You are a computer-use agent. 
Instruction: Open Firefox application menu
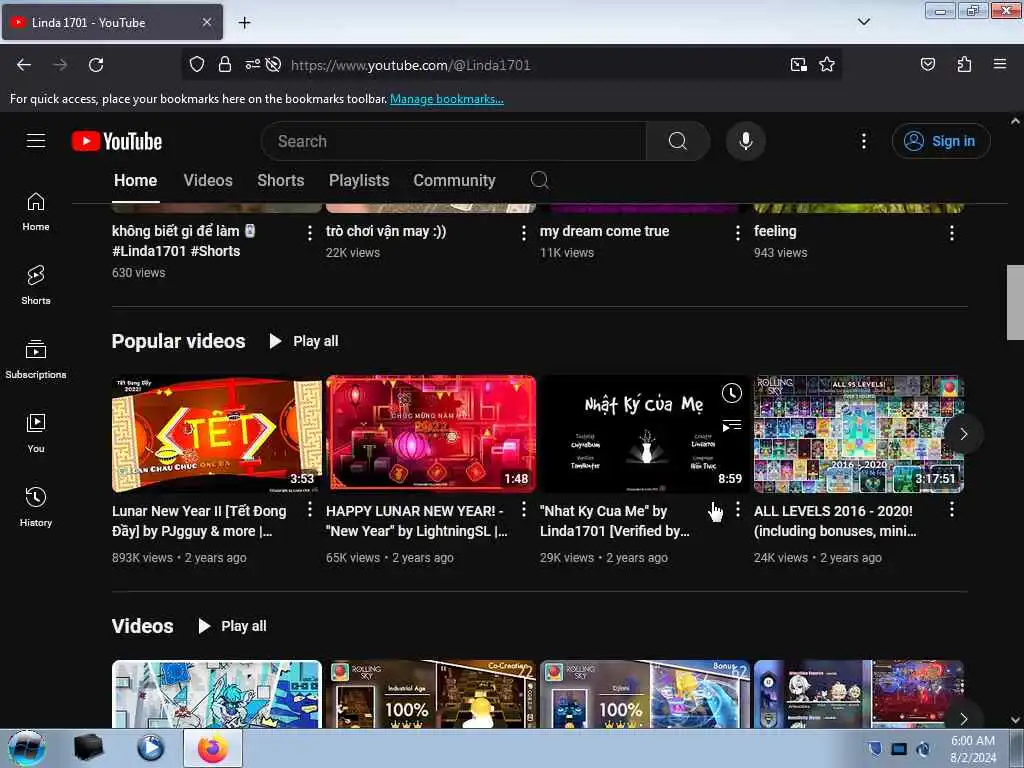point(999,64)
